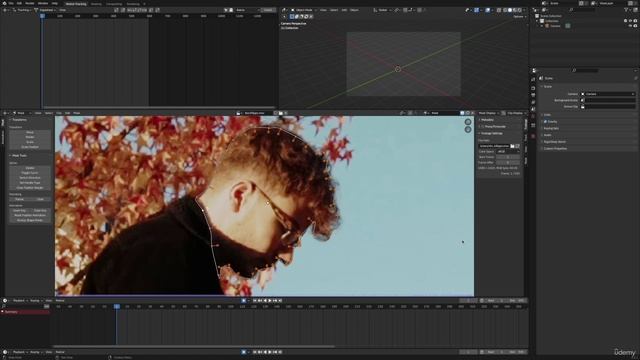The image size is (640, 360).
Task: Click the pan gizmo in clip viewer
Action: coord(468,129)
